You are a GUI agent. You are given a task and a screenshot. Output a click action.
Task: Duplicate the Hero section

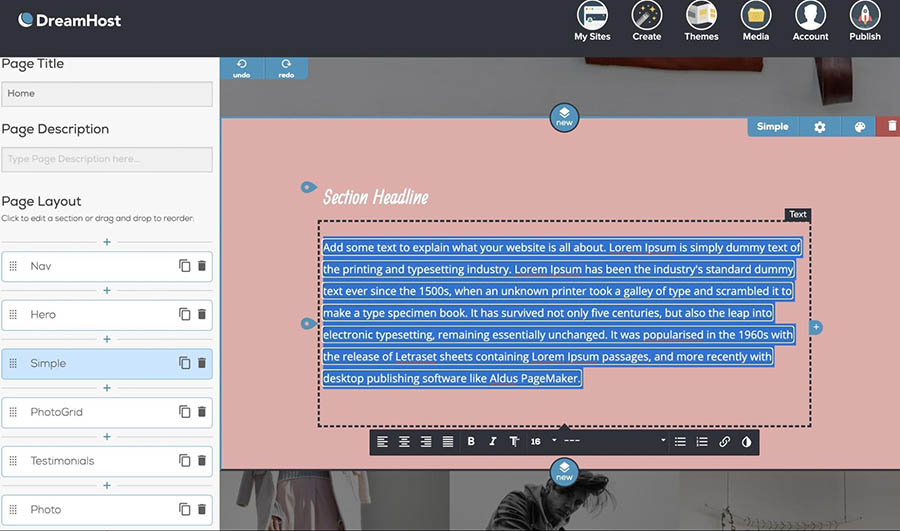pos(184,314)
